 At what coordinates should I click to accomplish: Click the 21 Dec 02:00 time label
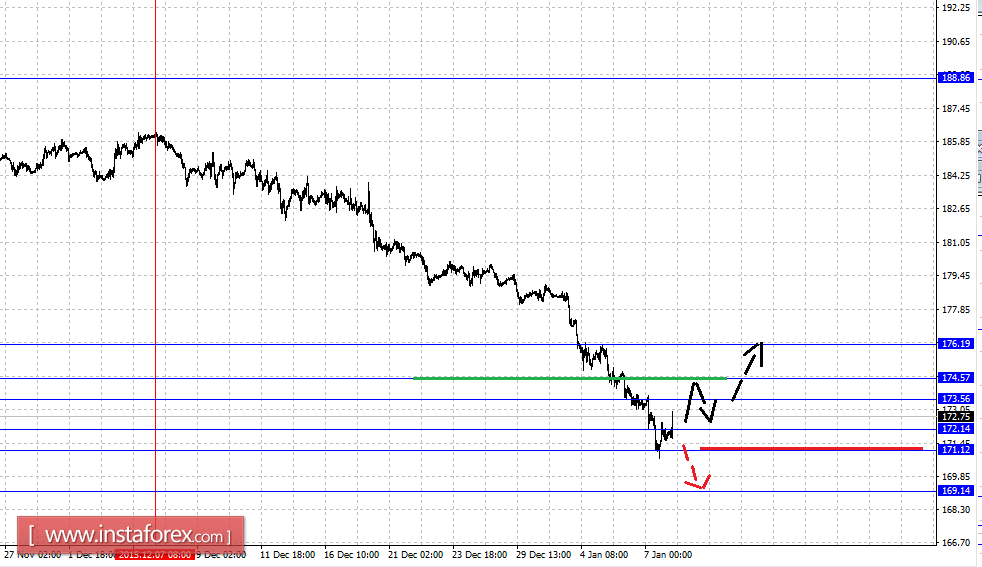pos(415,555)
